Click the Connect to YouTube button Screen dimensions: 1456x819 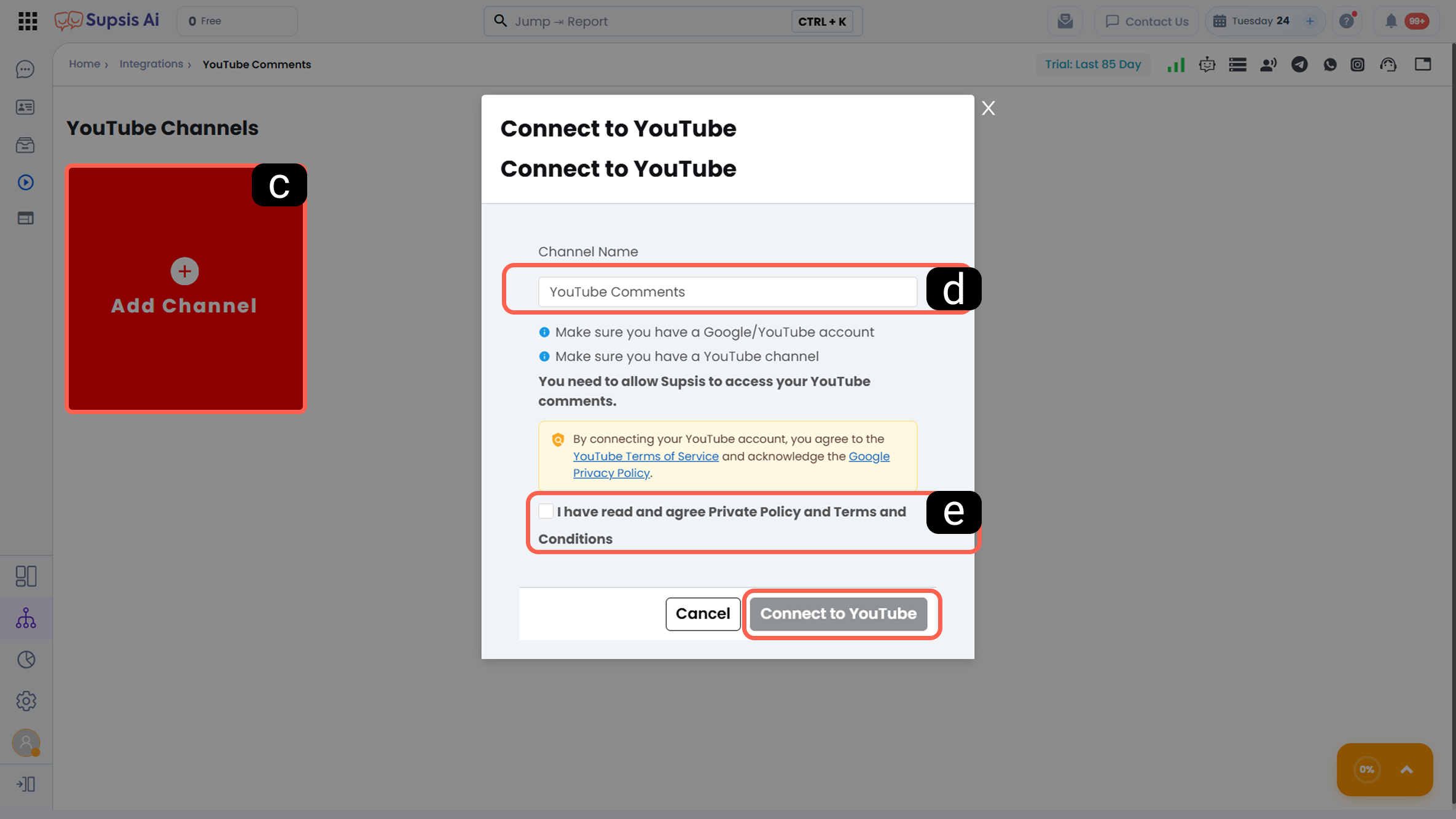pyautogui.click(x=838, y=614)
